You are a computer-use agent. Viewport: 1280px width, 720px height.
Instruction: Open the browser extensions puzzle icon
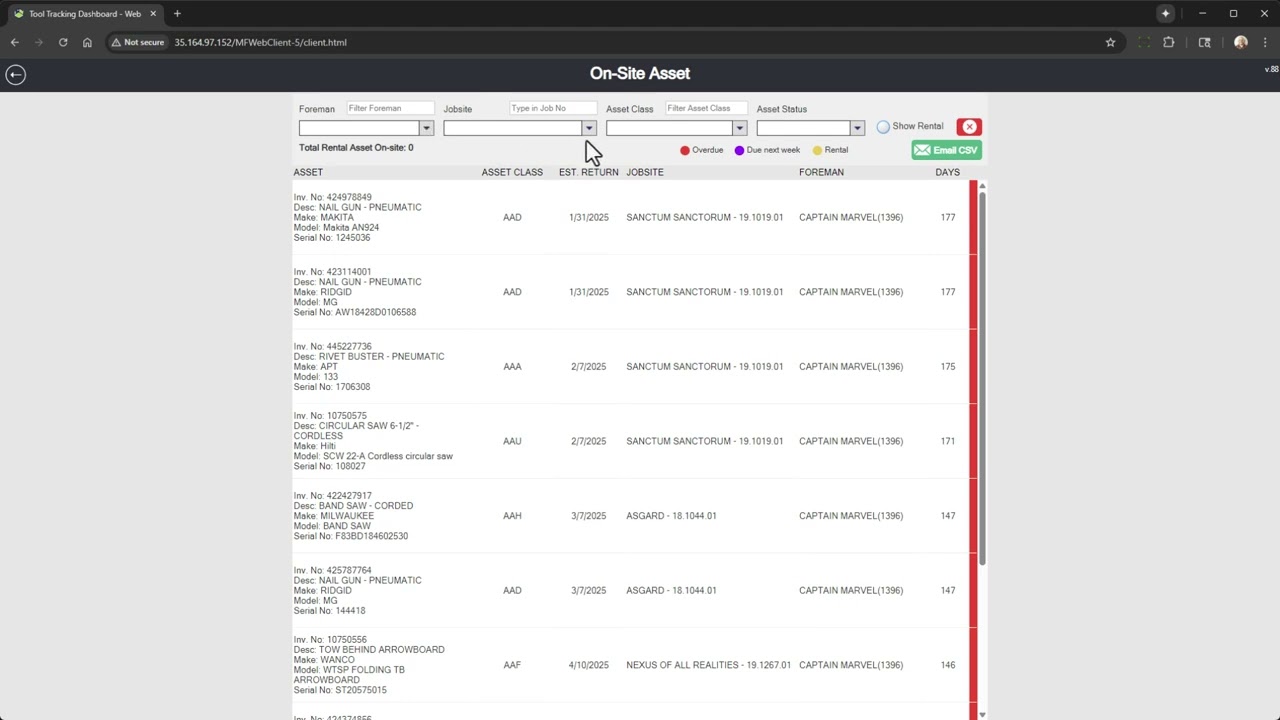click(1169, 42)
